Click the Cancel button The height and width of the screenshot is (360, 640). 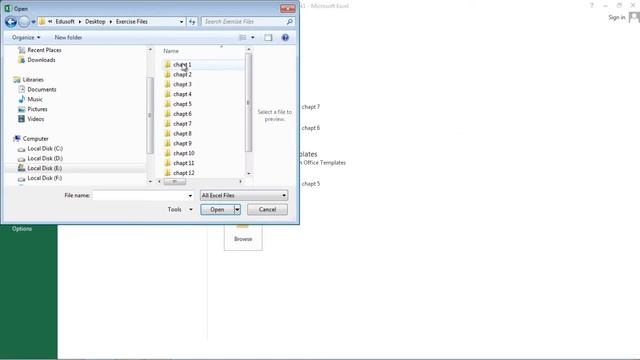267,209
